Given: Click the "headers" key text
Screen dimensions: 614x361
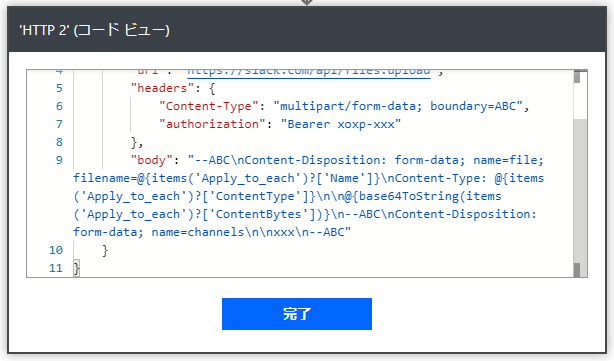Looking at the screenshot, I should [163, 88].
